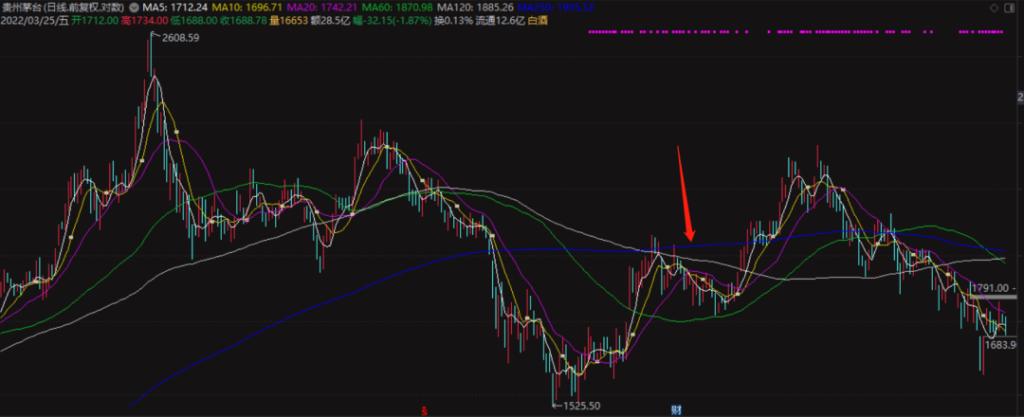Click the magenta dotted signal bar at top right
The image size is (1024, 417).
[800, 32]
